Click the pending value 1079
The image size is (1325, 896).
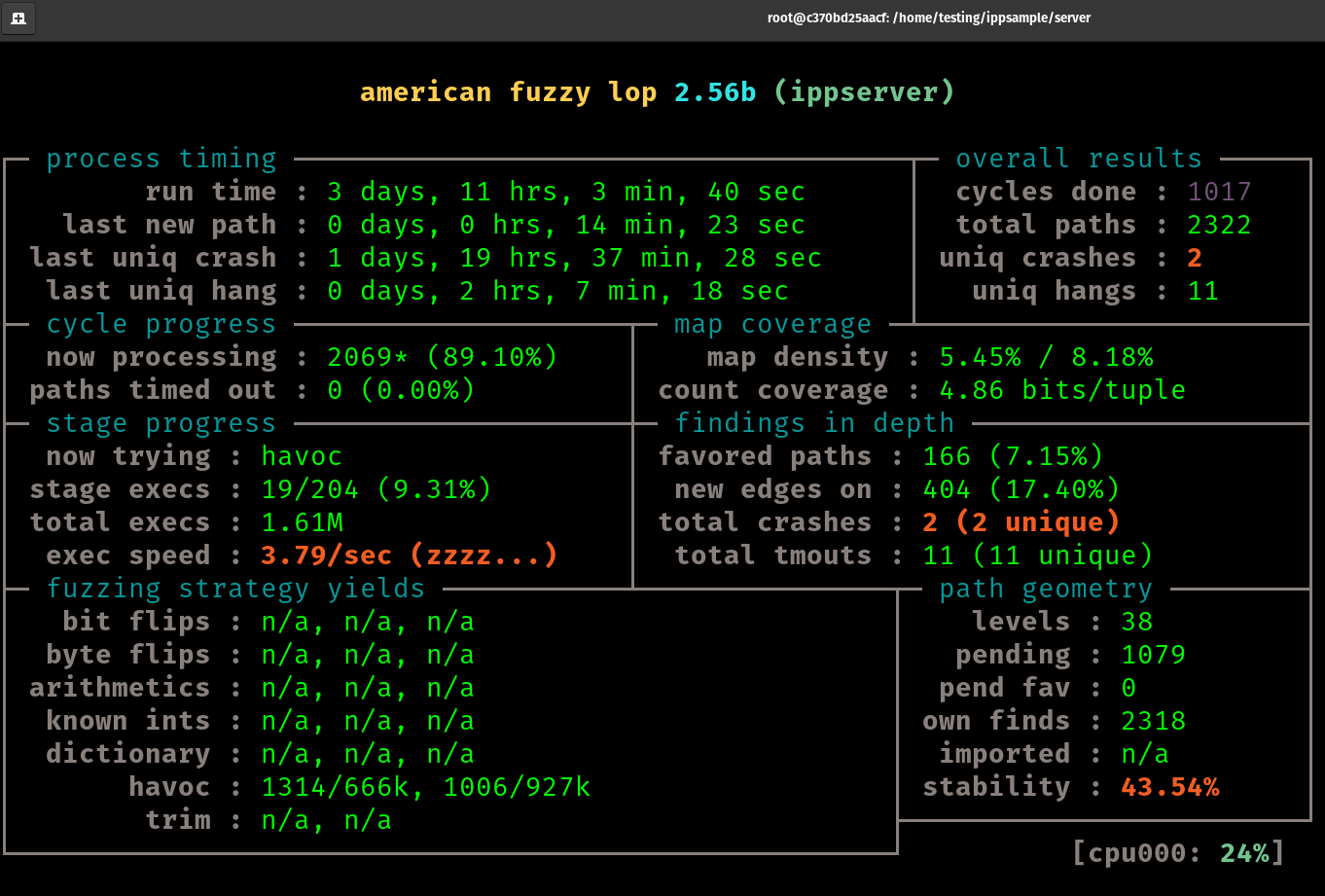tap(1153, 655)
